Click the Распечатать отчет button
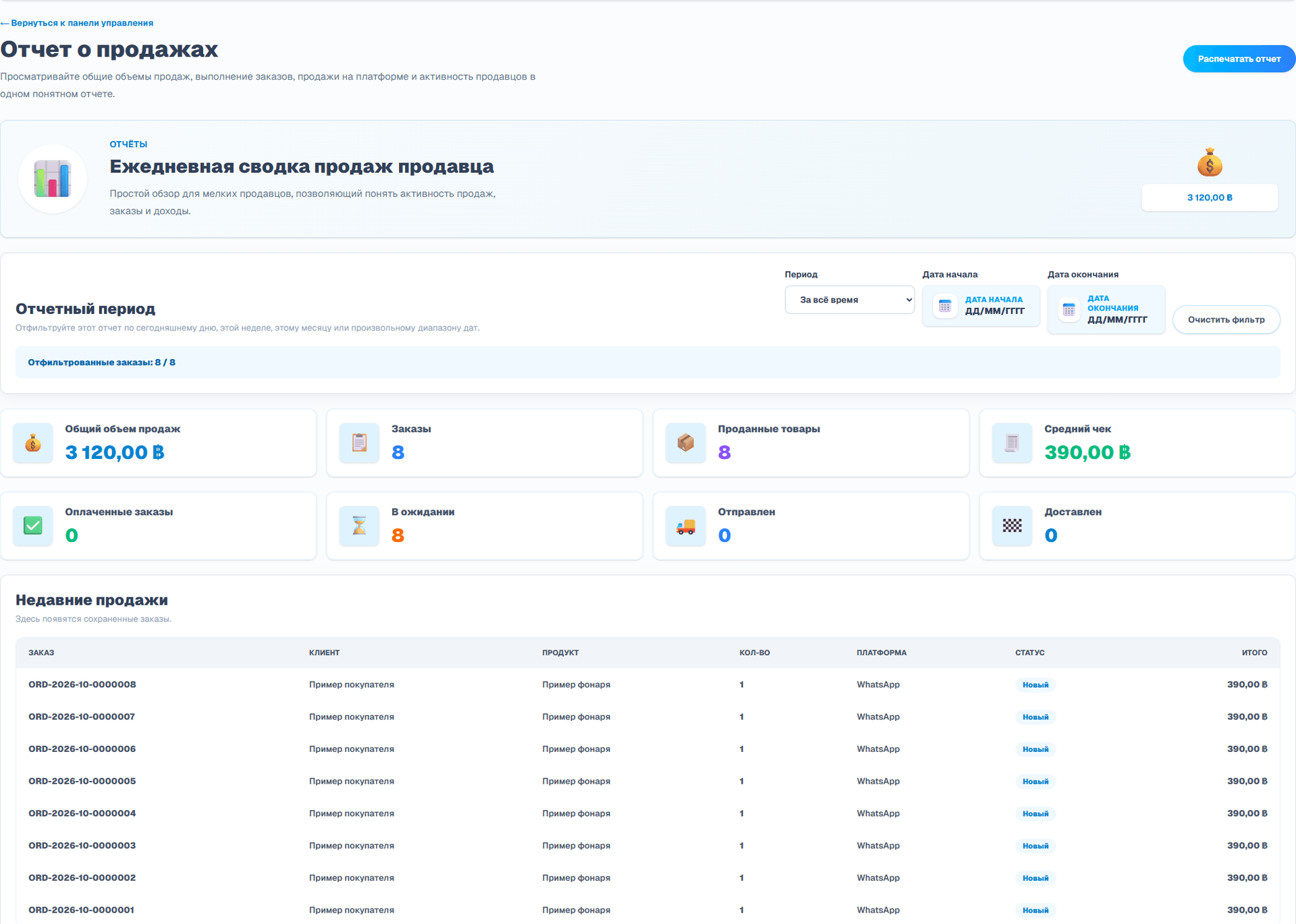This screenshot has width=1296, height=924. click(1239, 59)
